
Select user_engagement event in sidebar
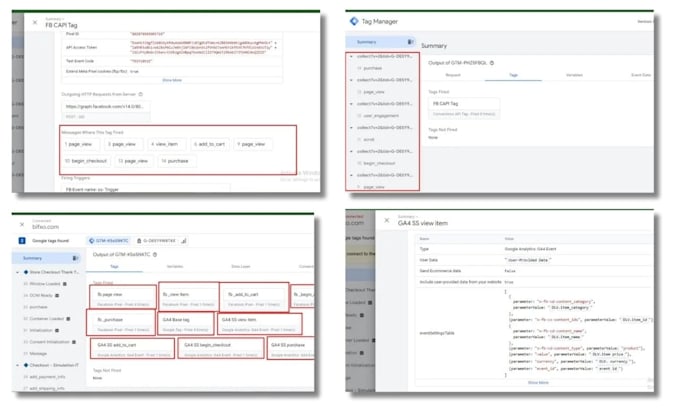pos(381,116)
